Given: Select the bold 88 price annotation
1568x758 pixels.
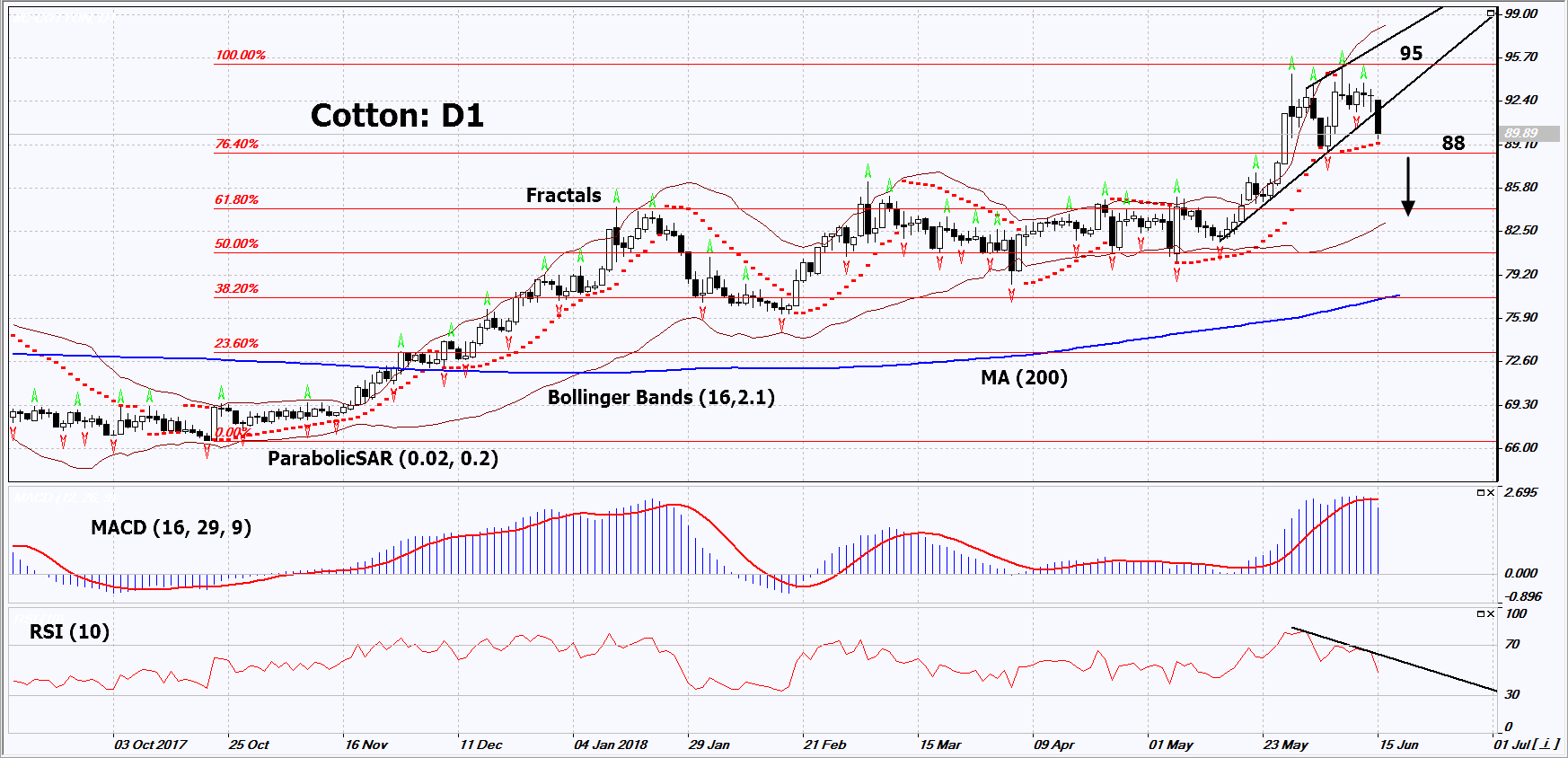Looking at the screenshot, I should (x=1453, y=143).
